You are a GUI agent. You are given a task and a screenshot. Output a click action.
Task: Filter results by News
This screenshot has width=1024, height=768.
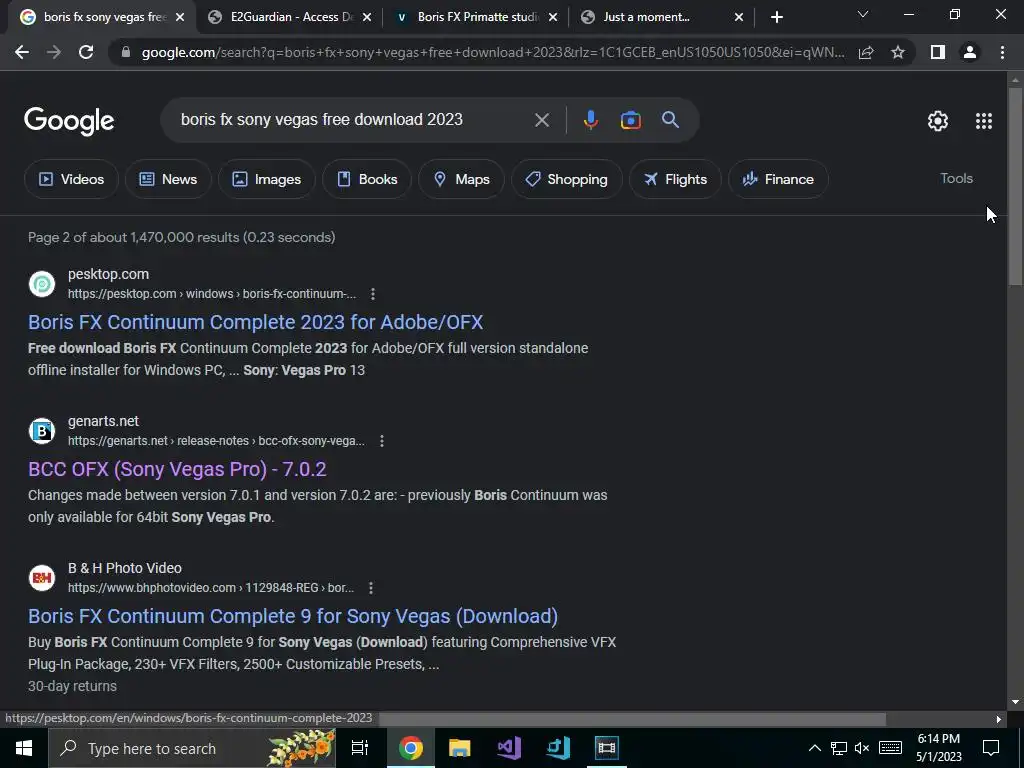click(168, 179)
